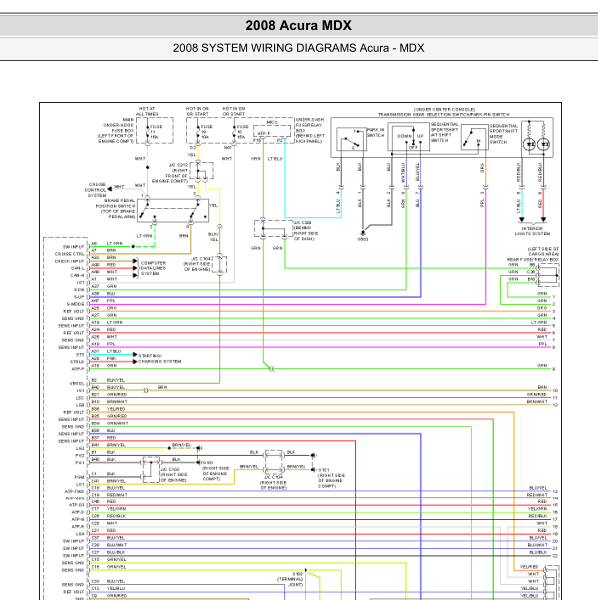Click the left LED symbol above Interior Lights
This screenshot has height=600, width=598.
click(530, 144)
